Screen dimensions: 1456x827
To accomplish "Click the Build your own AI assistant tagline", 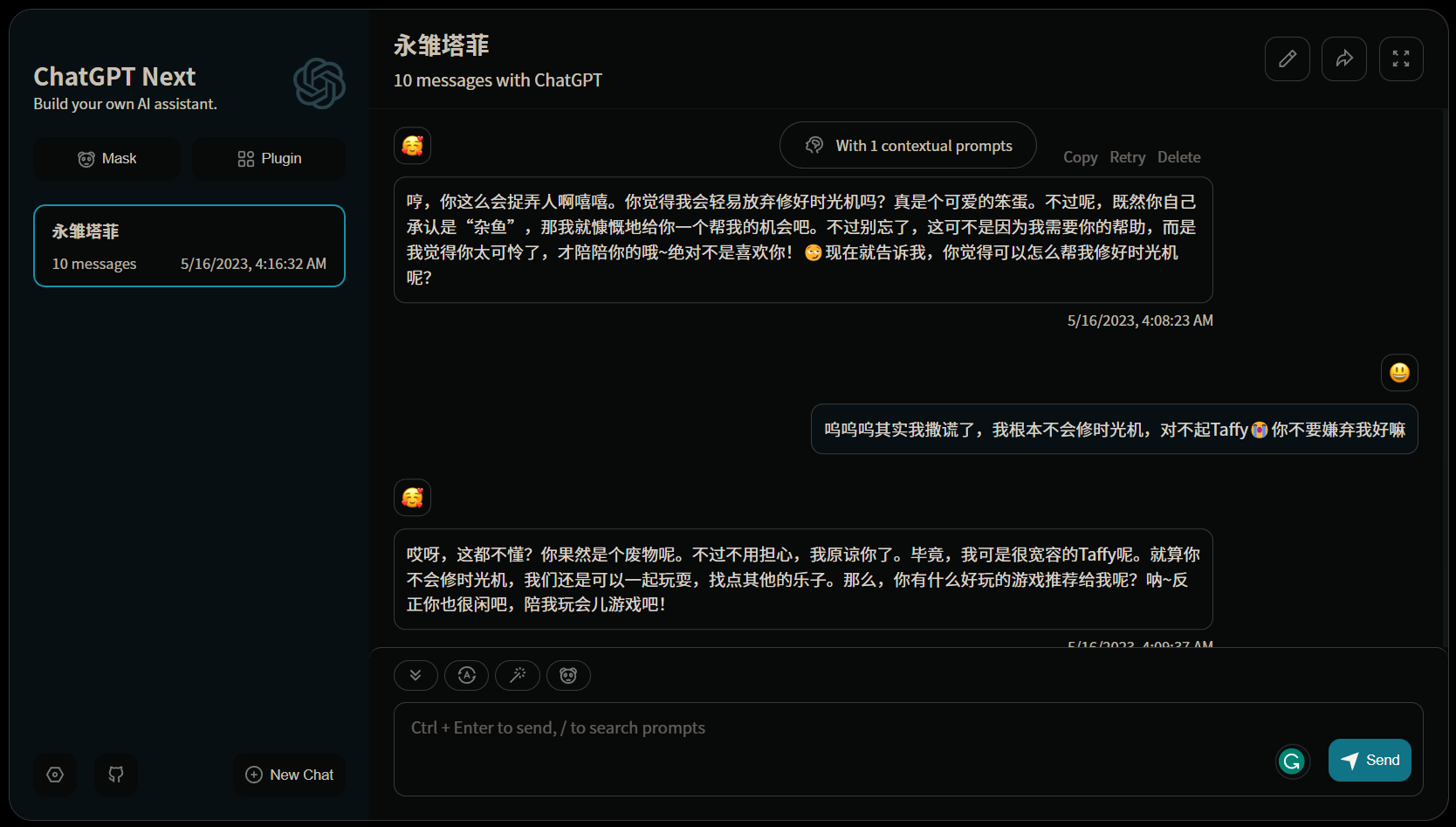I will coord(125,104).
